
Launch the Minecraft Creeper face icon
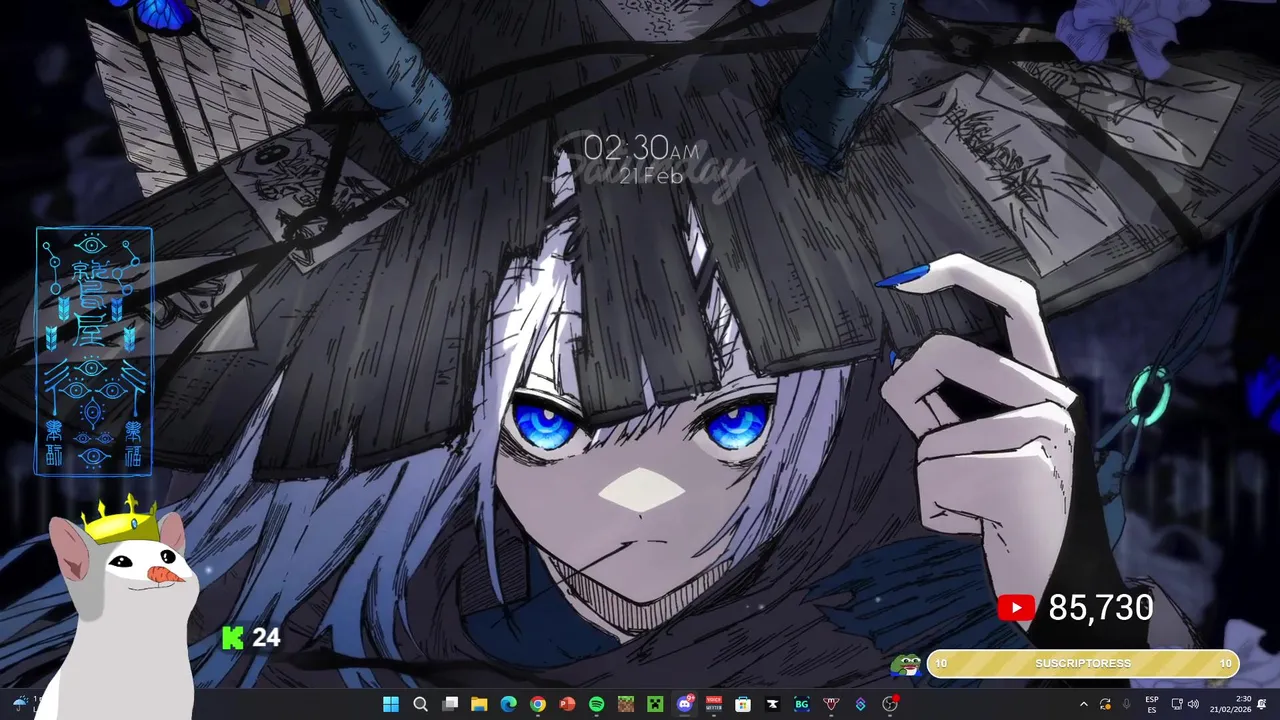point(655,704)
